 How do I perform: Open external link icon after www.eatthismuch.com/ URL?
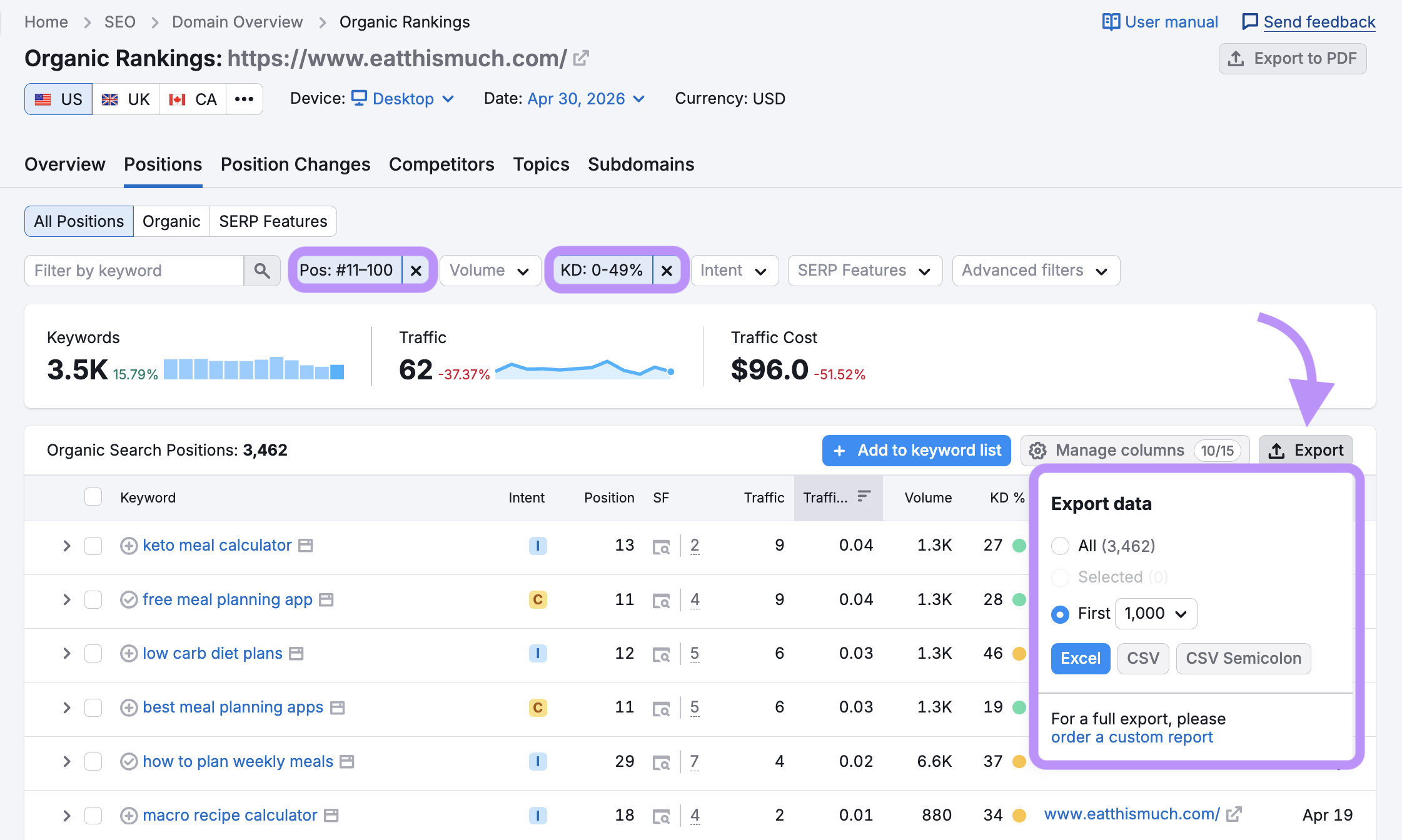click(1234, 814)
